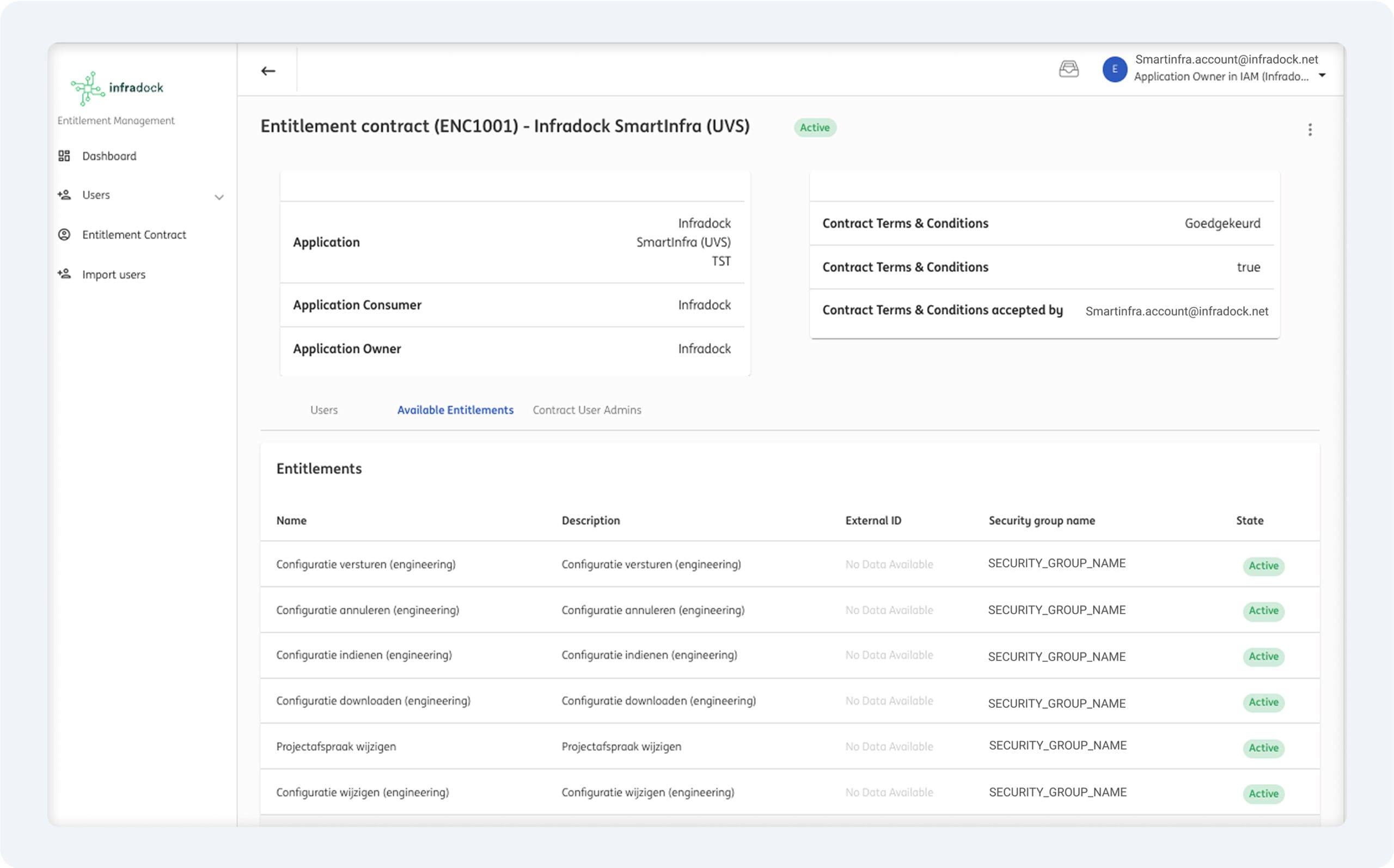Click the Users add-person icon

click(x=64, y=195)
